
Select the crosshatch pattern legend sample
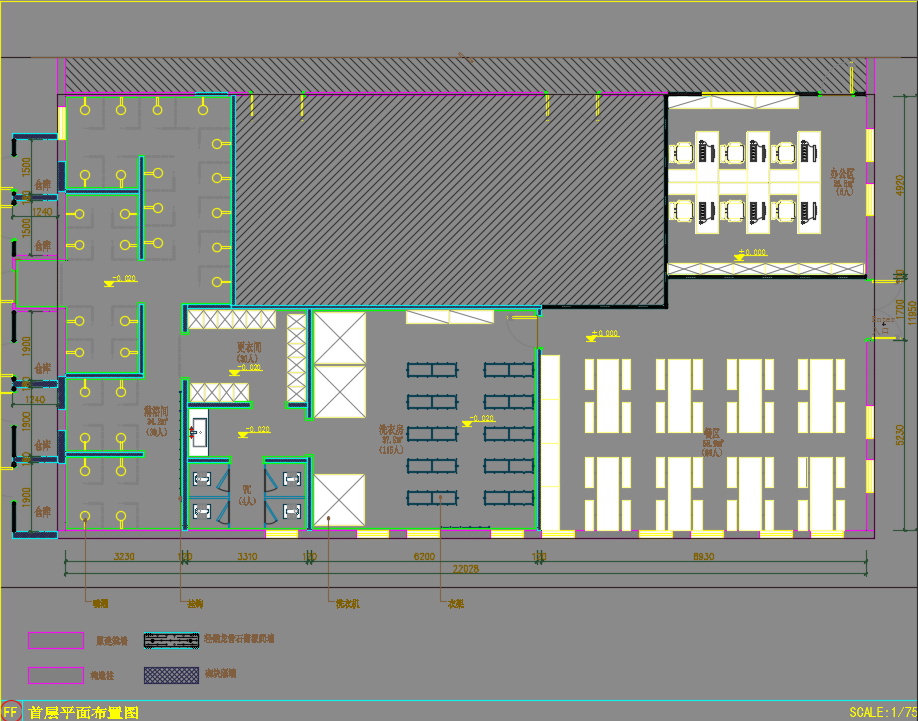point(171,675)
